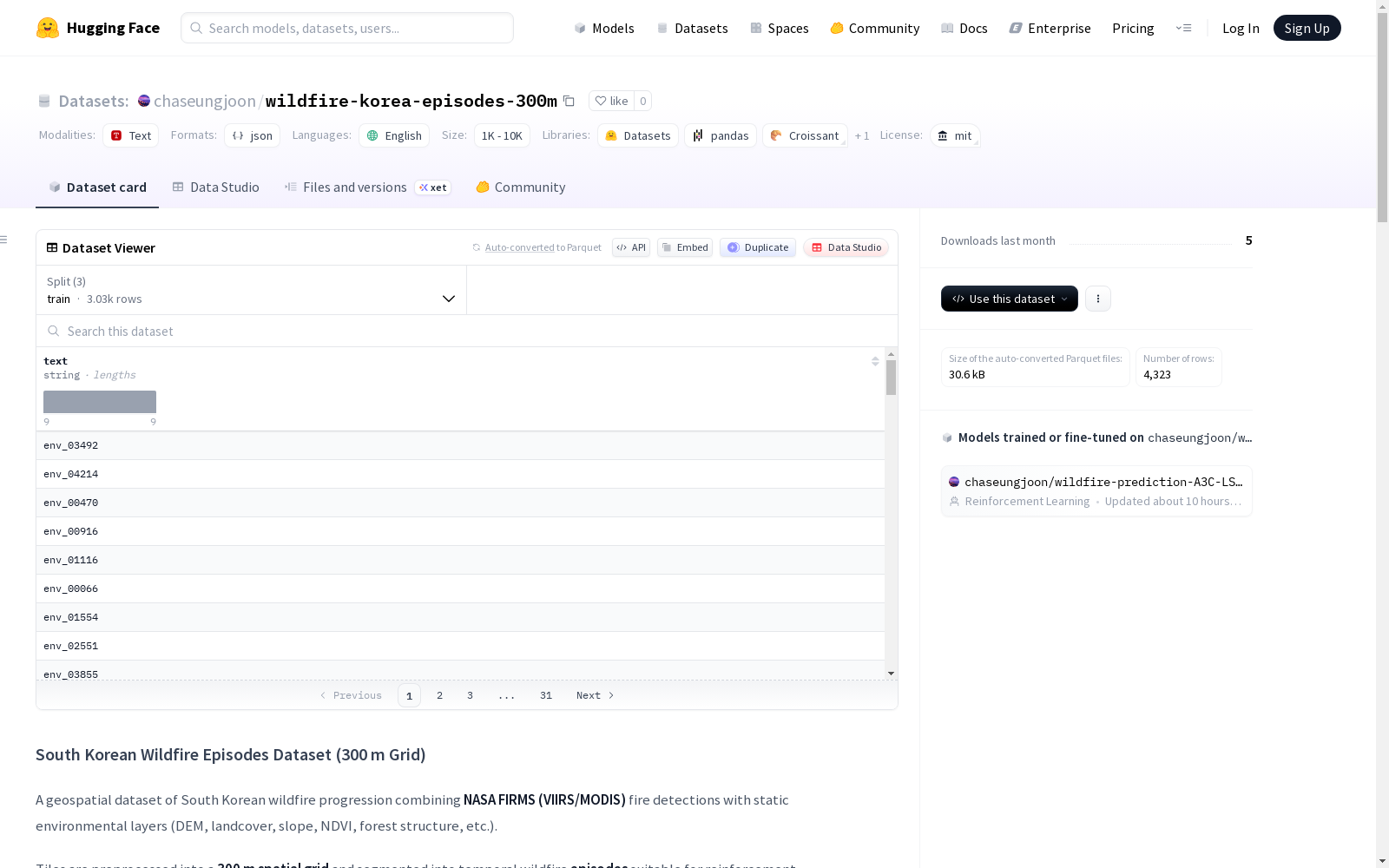Click the text length histogram bar

tap(100, 402)
